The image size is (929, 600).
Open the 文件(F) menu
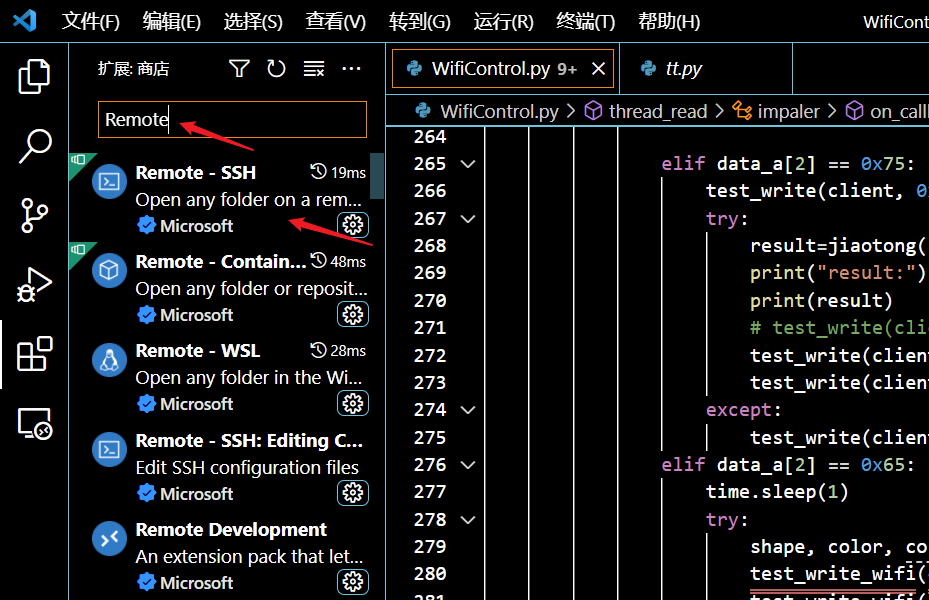(x=91, y=22)
